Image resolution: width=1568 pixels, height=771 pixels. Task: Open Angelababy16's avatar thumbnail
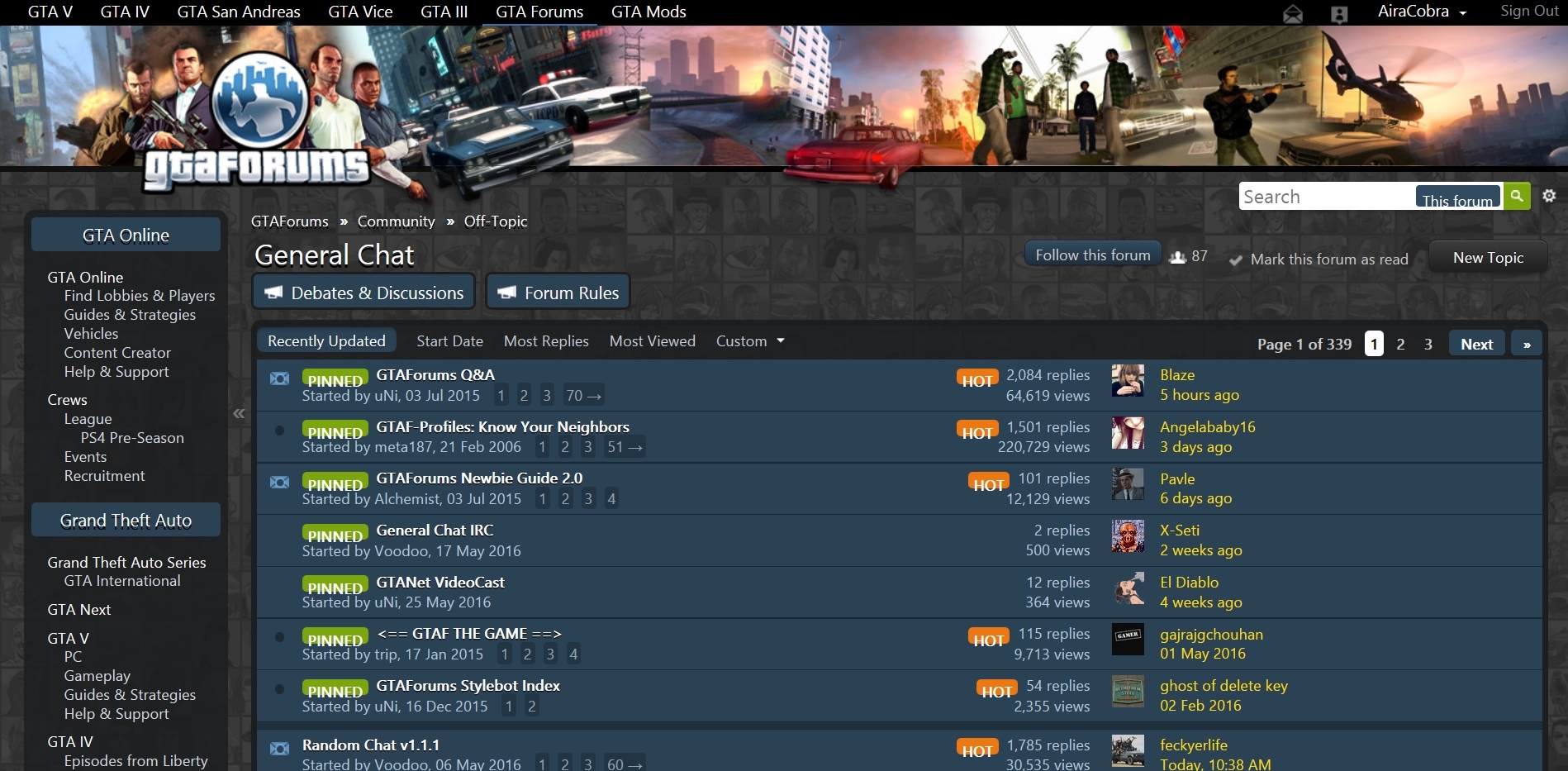click(1128, 433)
